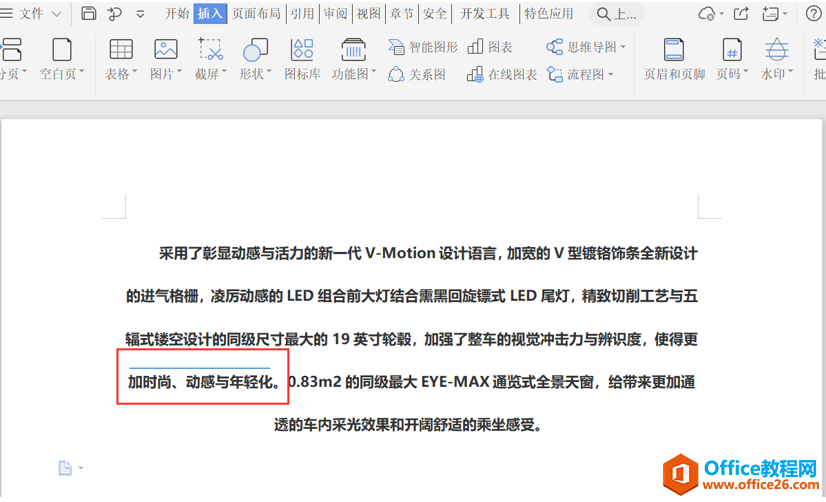Click the 页码 page number icon
Image resolution: width=826 pixels, height=502 pixels.
click(x=732, y=50)
